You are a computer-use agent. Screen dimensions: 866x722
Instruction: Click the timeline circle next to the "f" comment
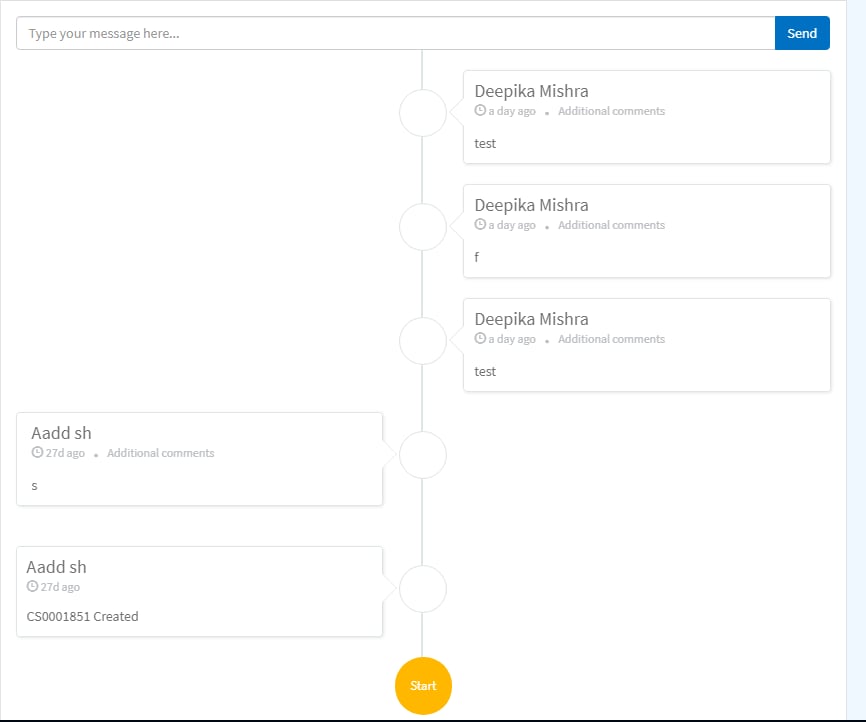pos(423,227)
